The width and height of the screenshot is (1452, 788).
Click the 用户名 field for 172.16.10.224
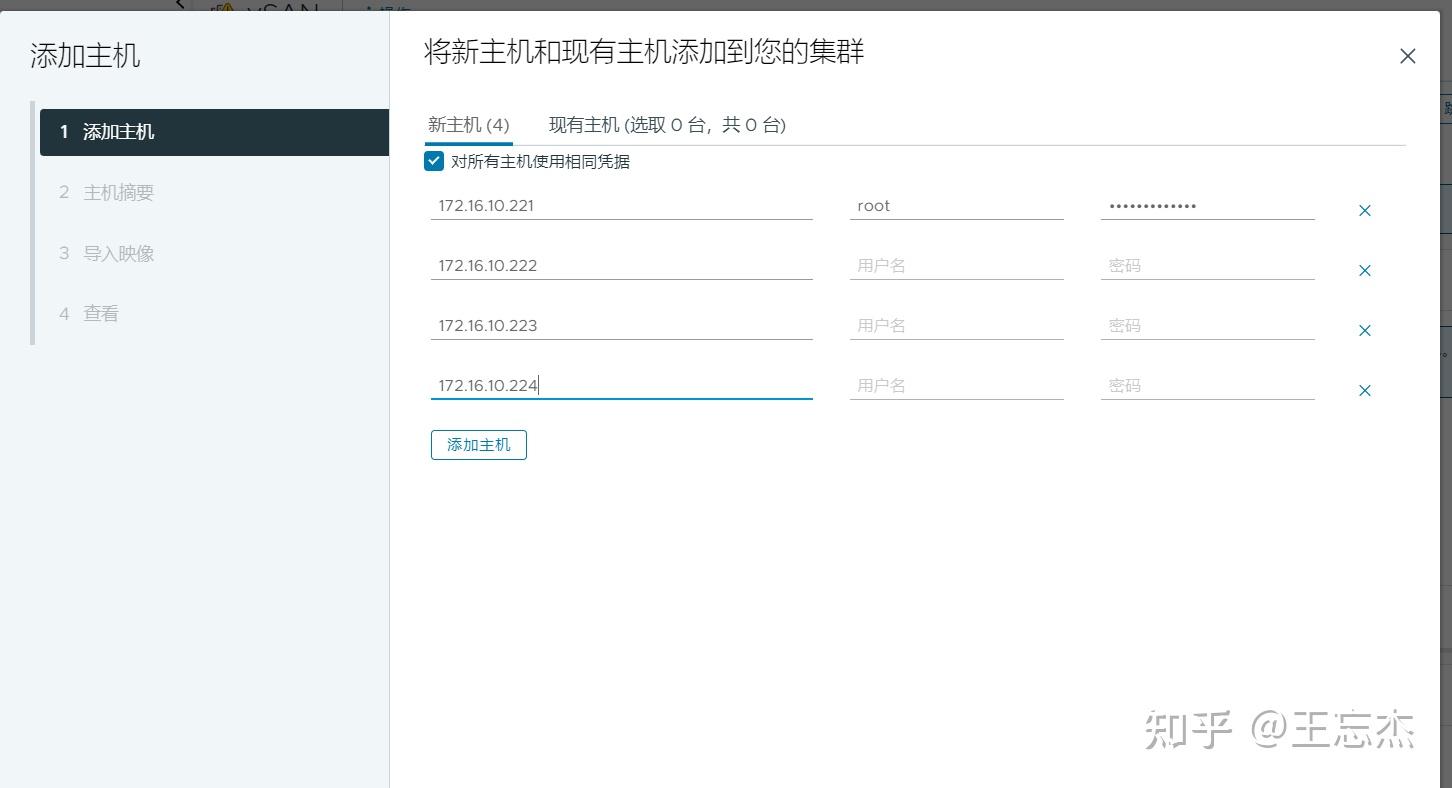[x=956, y=386]
